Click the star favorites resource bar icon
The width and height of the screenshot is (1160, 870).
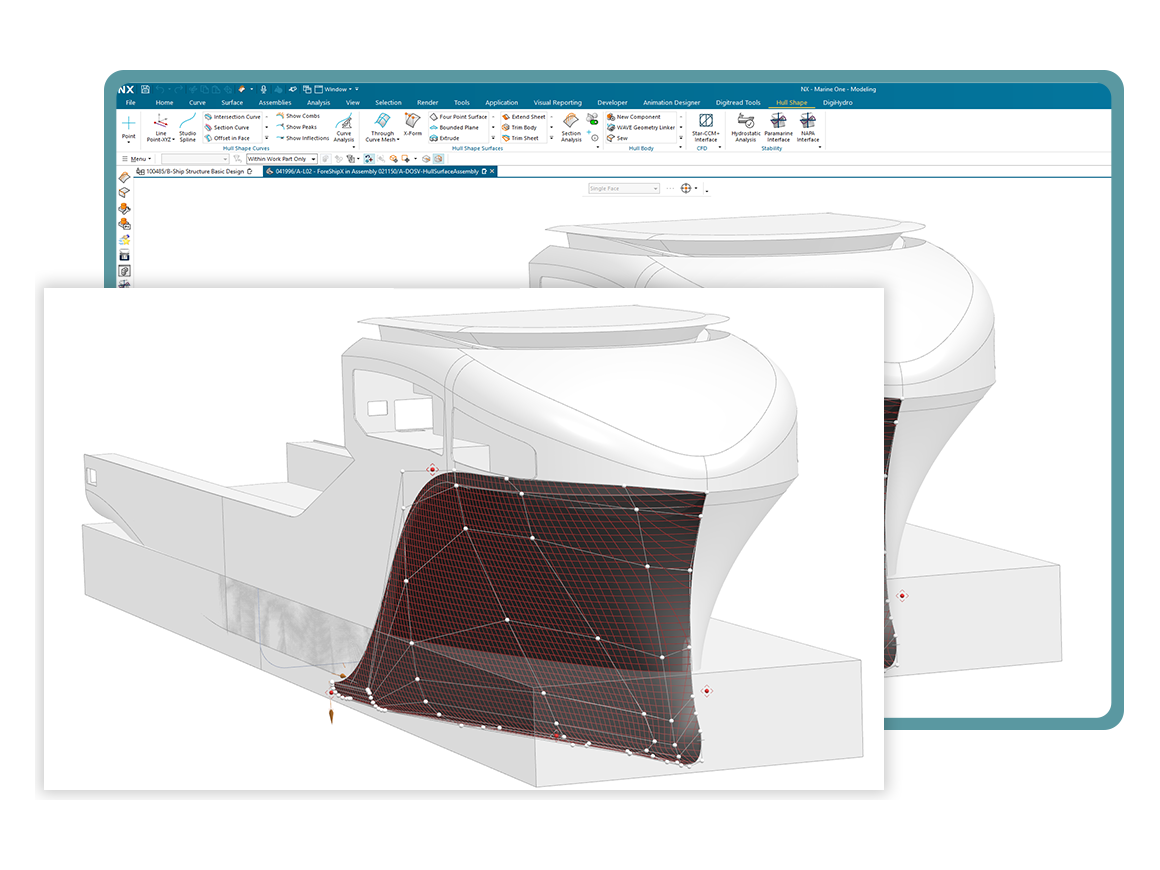[x=124, y=240]
